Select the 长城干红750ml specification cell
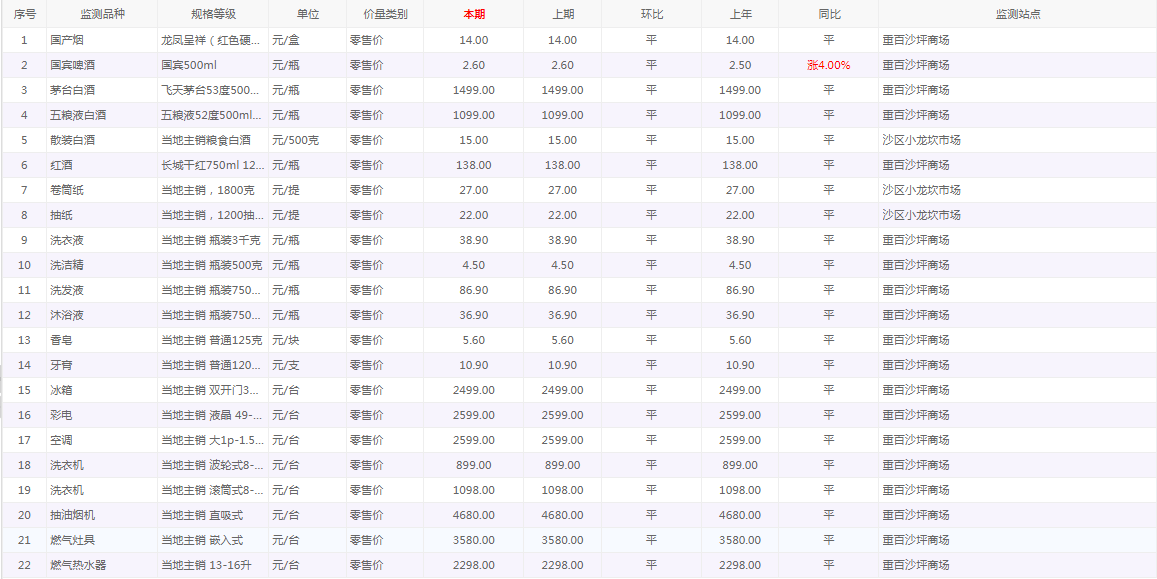The height and width of the screenshot is (579, 1157). click(212, 165)
